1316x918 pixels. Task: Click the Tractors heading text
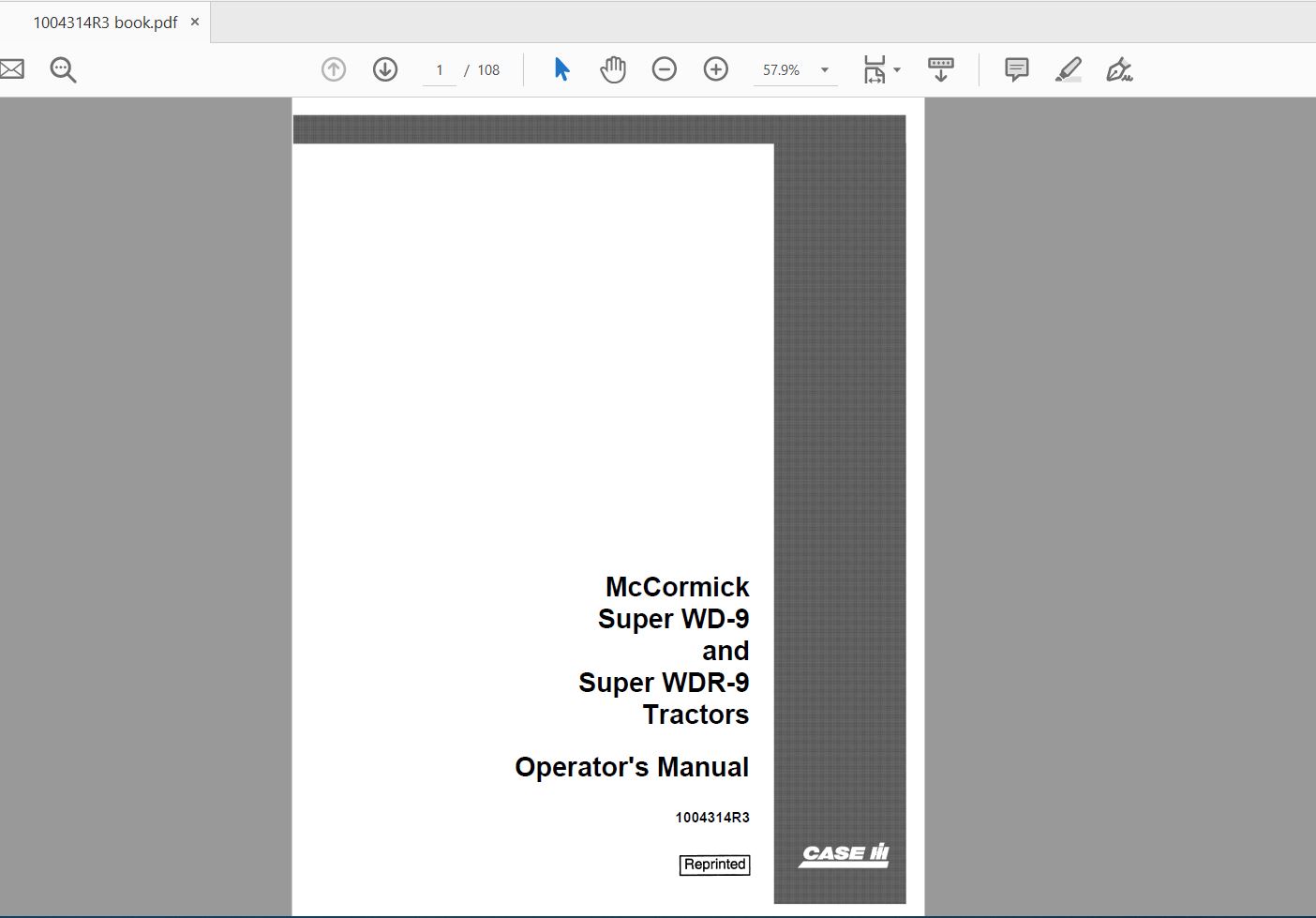pyautogui.click(x=695, y=715)
